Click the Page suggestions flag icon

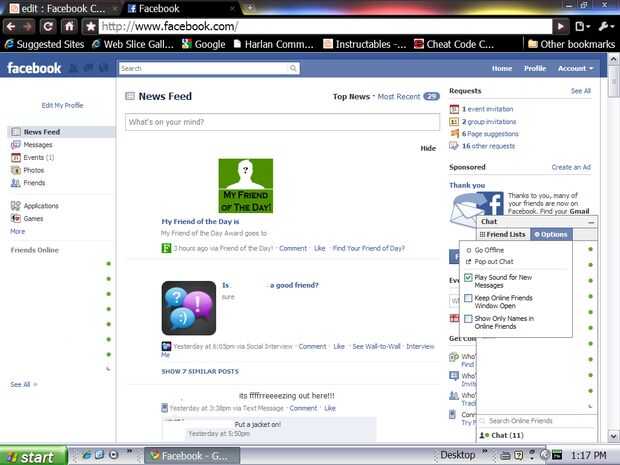[x=454, y=134]
